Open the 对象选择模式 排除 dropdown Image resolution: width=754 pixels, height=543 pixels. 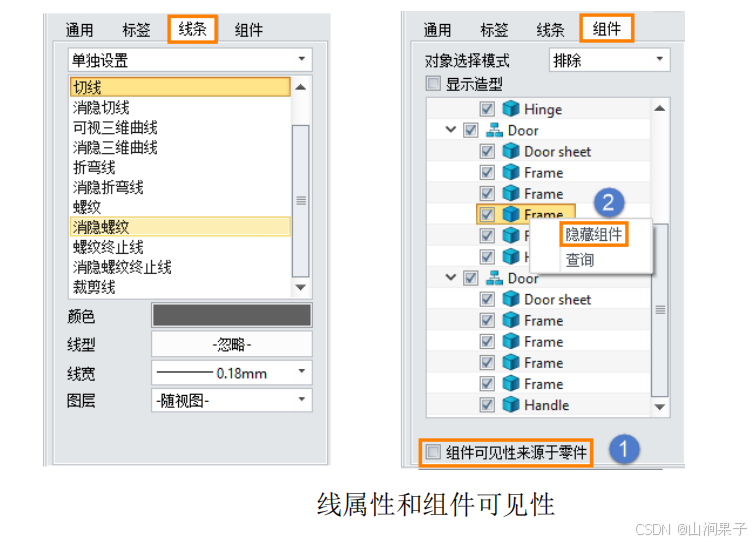point(609,60)
